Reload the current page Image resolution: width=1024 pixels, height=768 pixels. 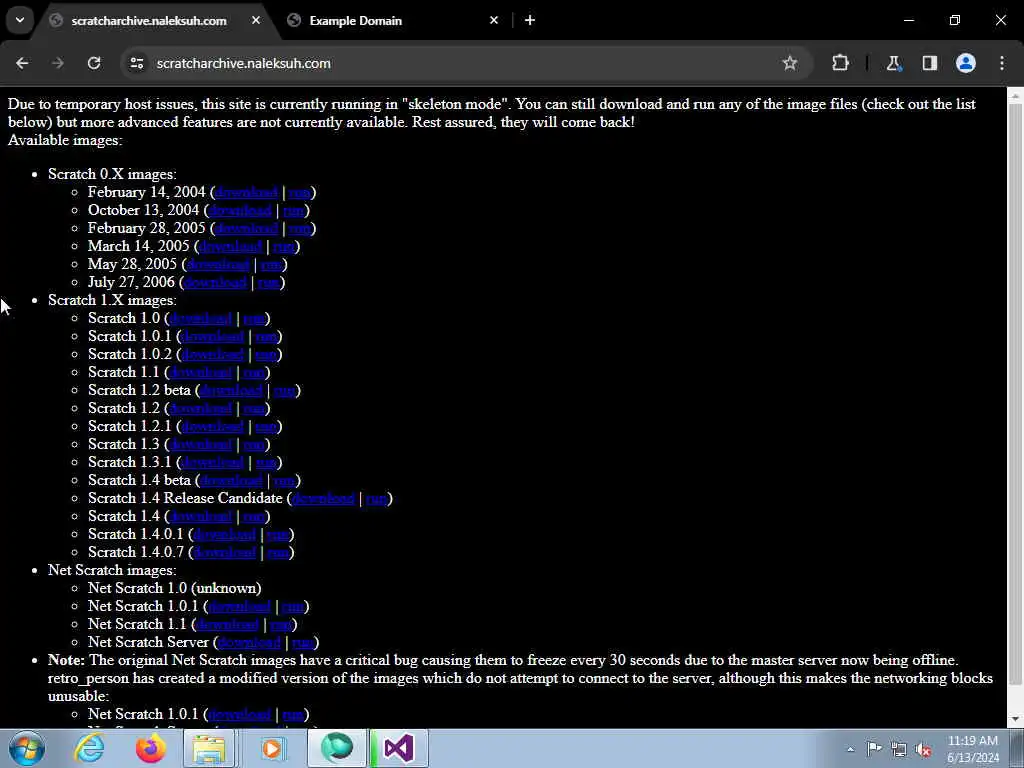click(x=94, y=63)
